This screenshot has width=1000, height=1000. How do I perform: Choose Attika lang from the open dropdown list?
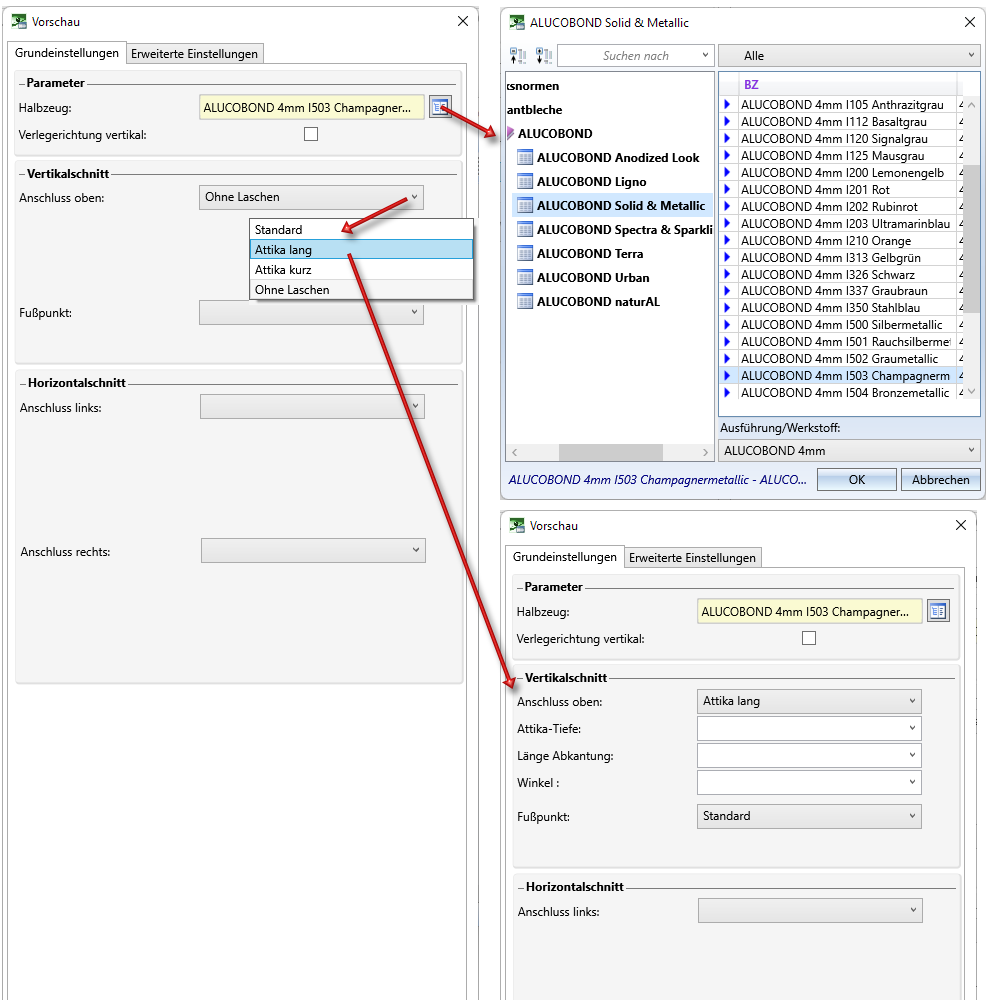click(x=361, y=249)
